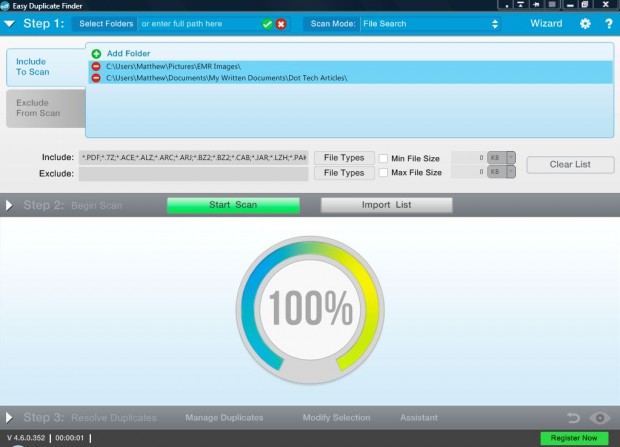Switch to the Exclude From Scan tab

point(45,108)
